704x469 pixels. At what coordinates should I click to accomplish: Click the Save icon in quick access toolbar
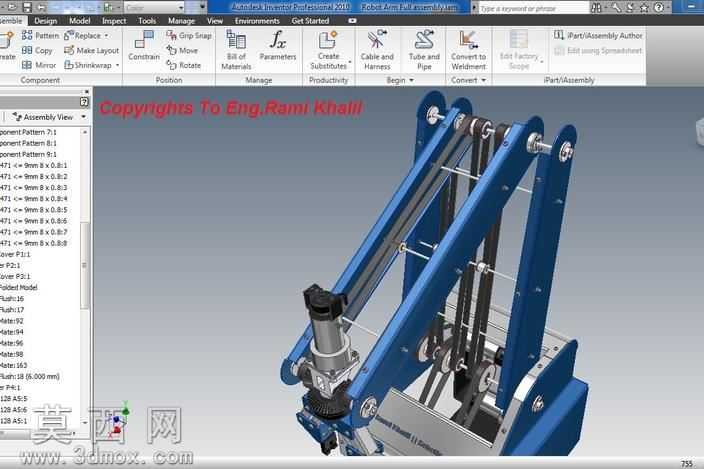27,8
